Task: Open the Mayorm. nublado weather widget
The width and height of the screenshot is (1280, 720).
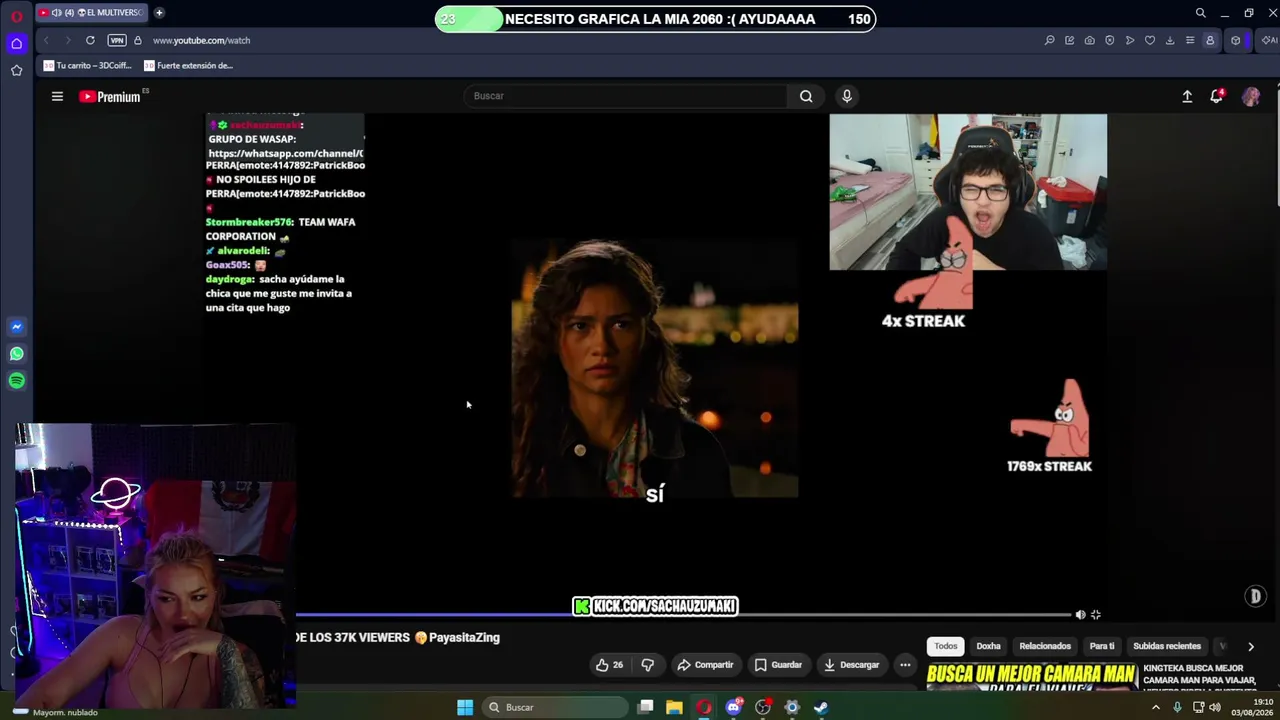Action: click(55, 712)
